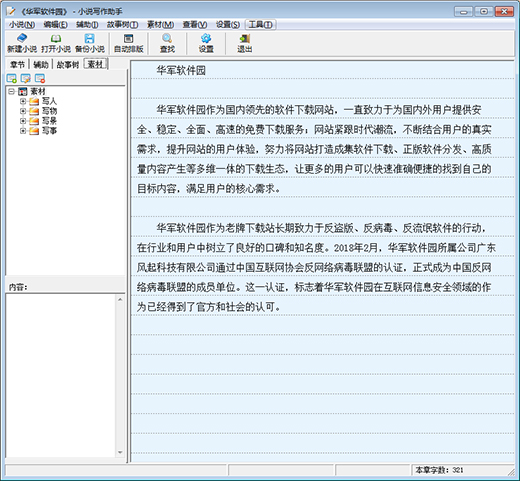520x481 pixels.
Task: Open the 查看(V) menu
Action: pyautogui.click(x=195, y=25)
